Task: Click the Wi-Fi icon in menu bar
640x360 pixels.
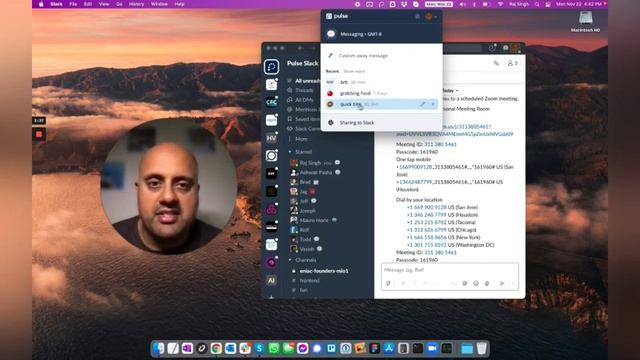Action: tap(500, 4)
